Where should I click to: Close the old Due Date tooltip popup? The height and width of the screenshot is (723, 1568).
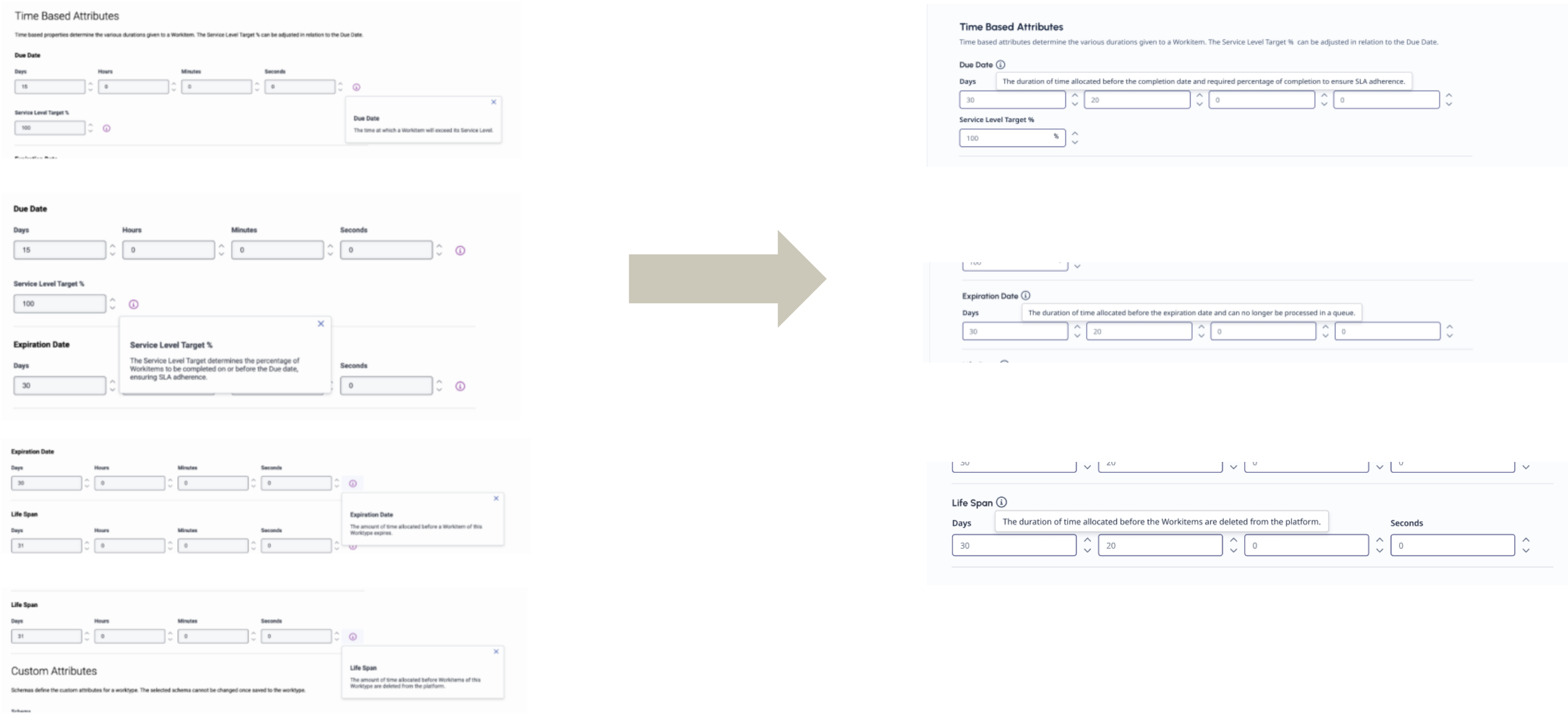pos(494,102)
